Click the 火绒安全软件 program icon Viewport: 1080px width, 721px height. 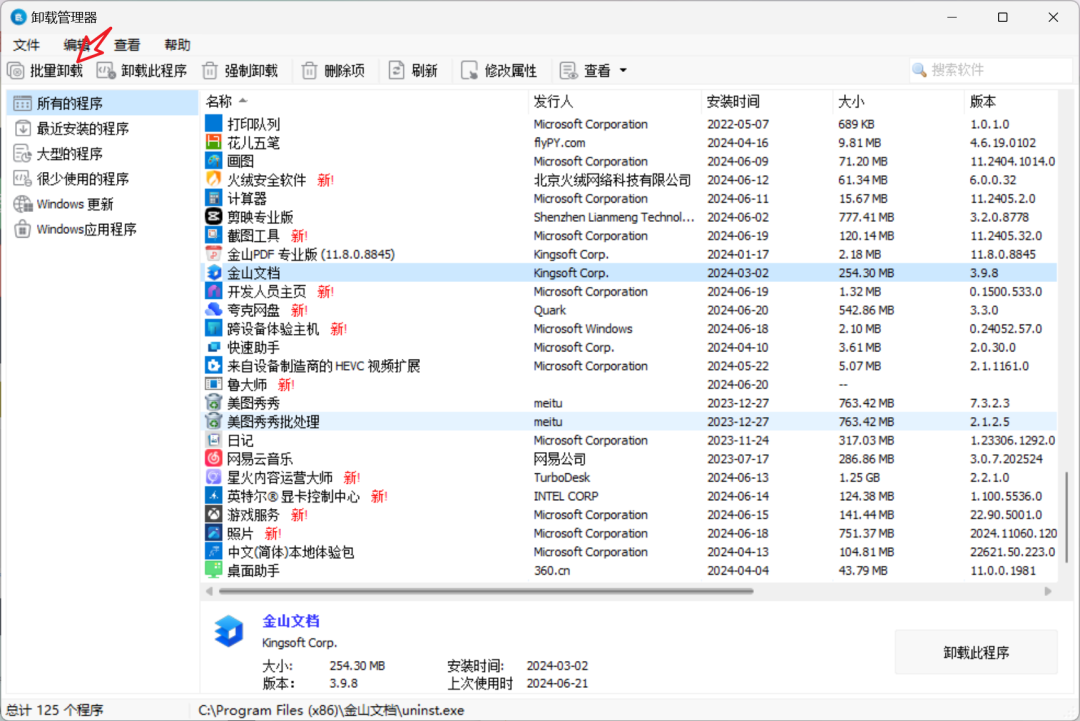(214, 180)
